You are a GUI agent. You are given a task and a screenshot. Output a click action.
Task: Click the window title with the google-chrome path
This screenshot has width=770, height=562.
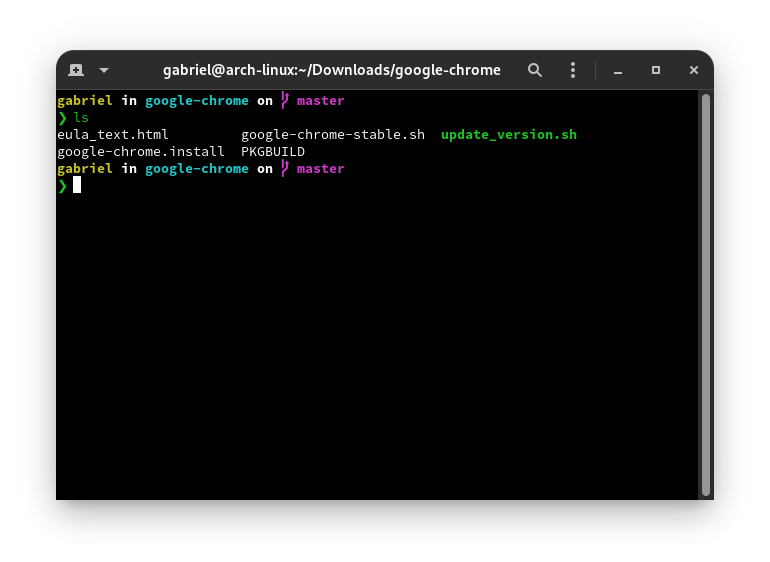coord(332,70)
